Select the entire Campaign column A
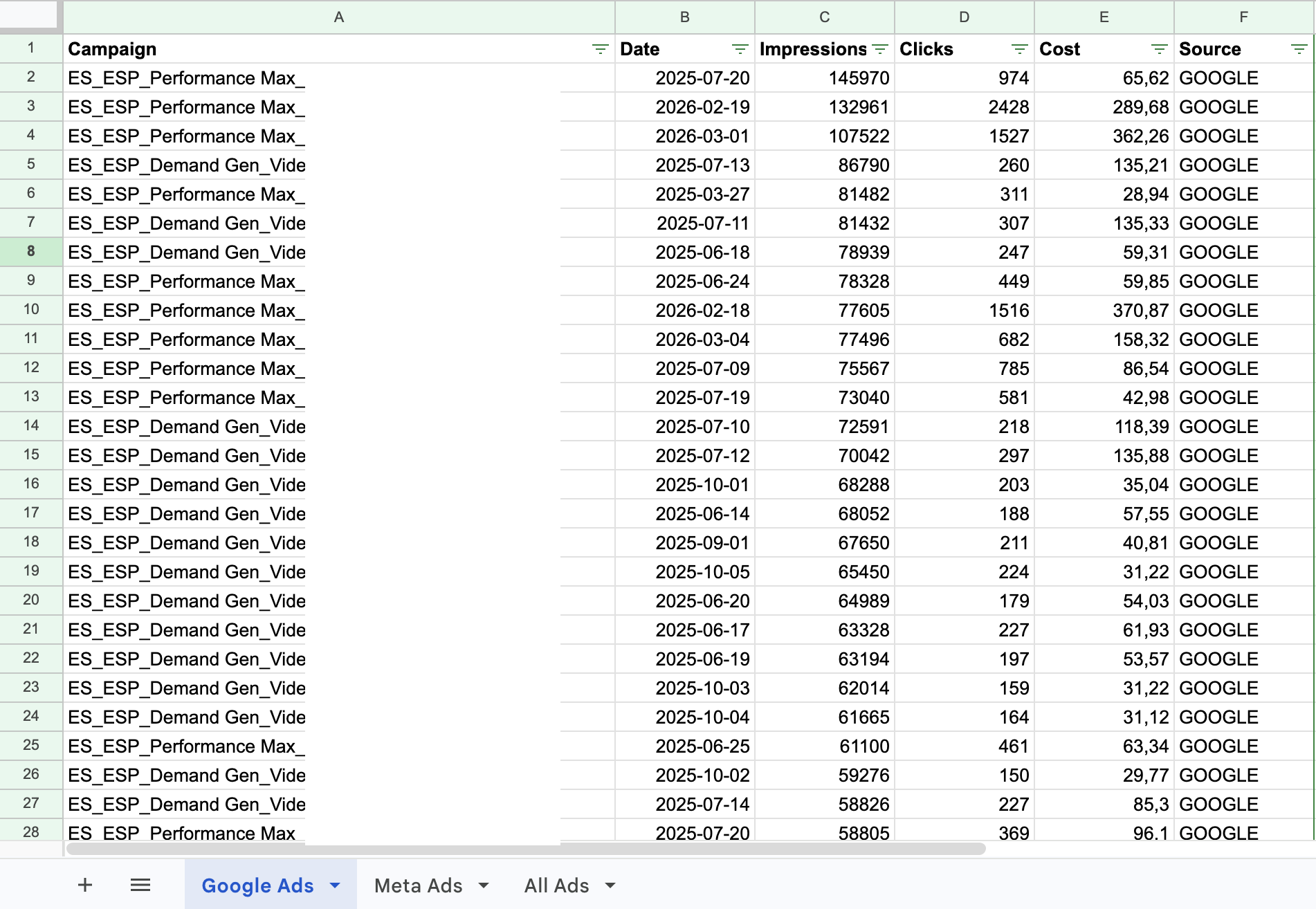1316x909 pixels. coord(339,17)
